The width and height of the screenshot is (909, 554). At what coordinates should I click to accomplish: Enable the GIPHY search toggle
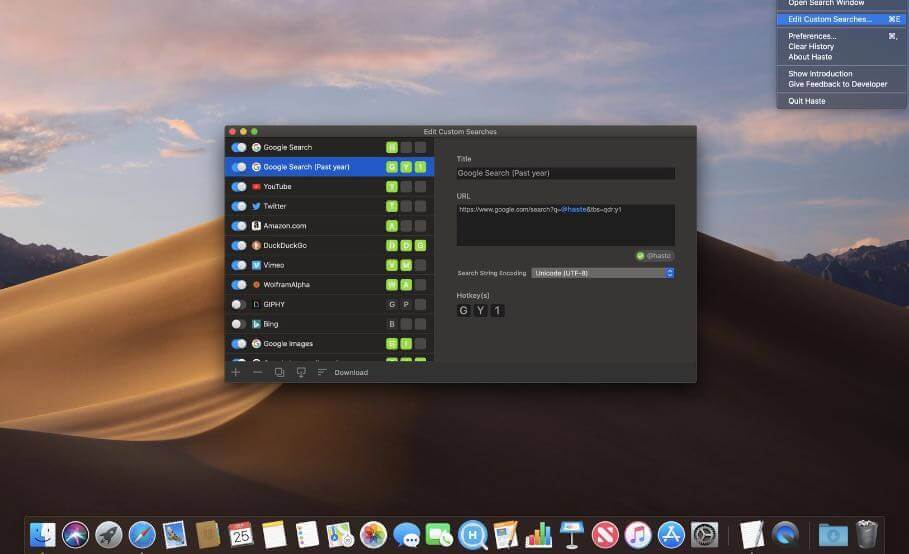[x=239, y=304]
